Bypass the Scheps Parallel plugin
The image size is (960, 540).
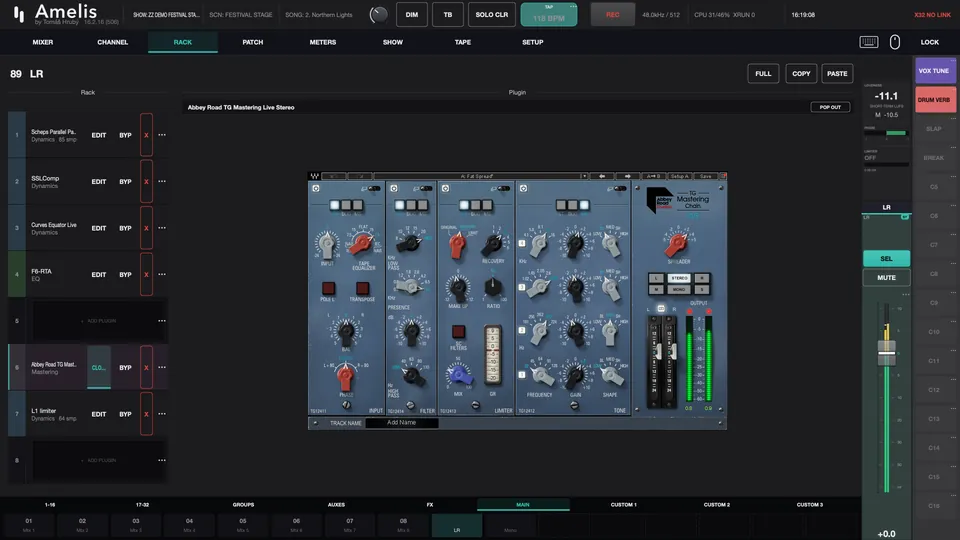point(126,135)
